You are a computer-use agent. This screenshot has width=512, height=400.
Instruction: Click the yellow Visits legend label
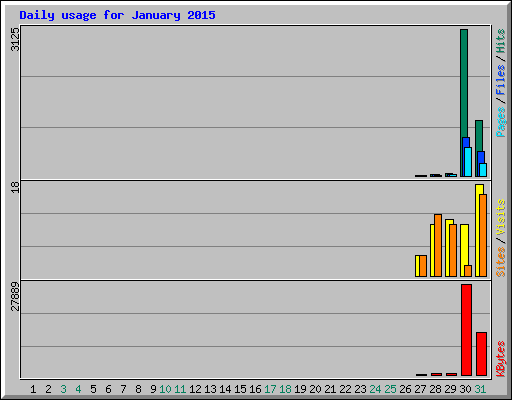click(x=501, y=218)
